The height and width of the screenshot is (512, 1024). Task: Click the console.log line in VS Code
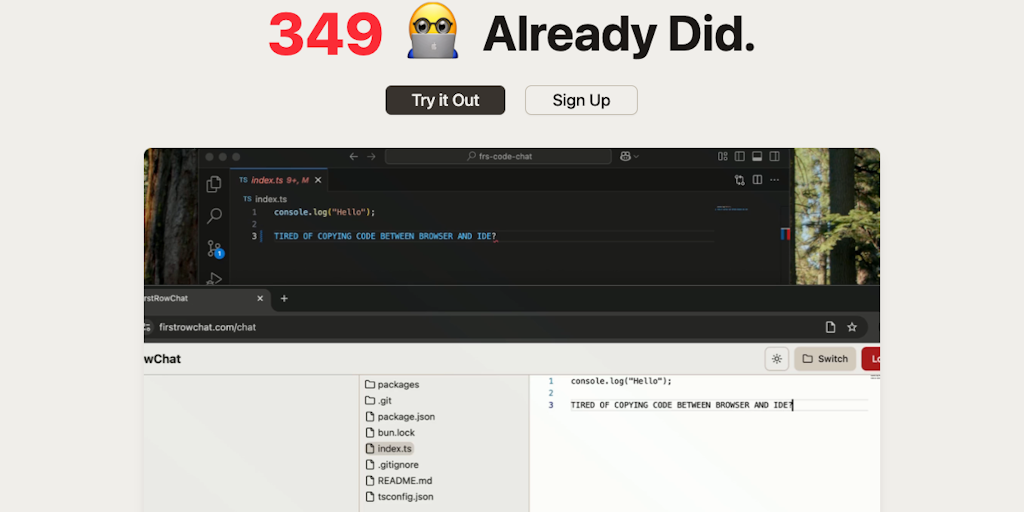click(325, 212)
